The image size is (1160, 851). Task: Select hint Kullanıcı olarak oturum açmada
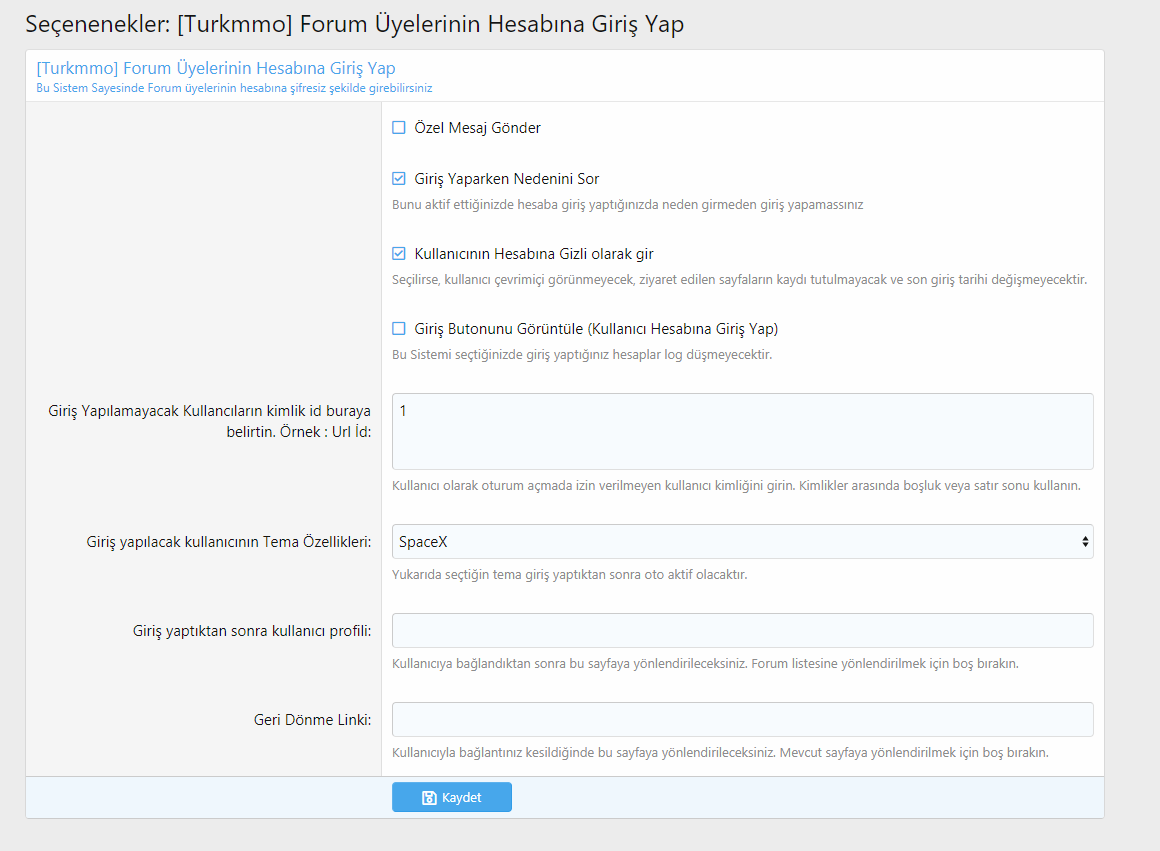[736, 486]
